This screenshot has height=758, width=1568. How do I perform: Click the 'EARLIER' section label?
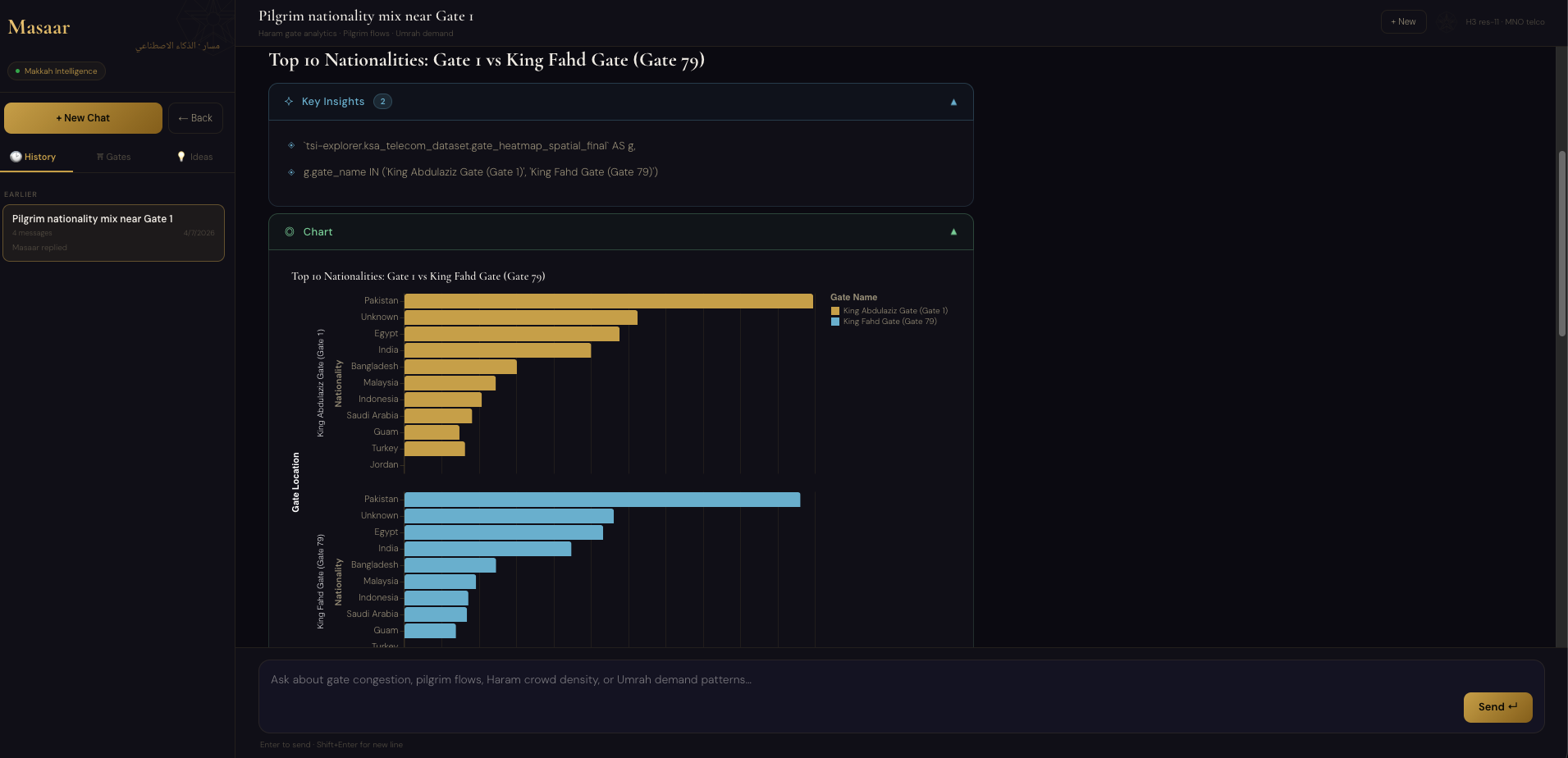click(x=21, y=194)
